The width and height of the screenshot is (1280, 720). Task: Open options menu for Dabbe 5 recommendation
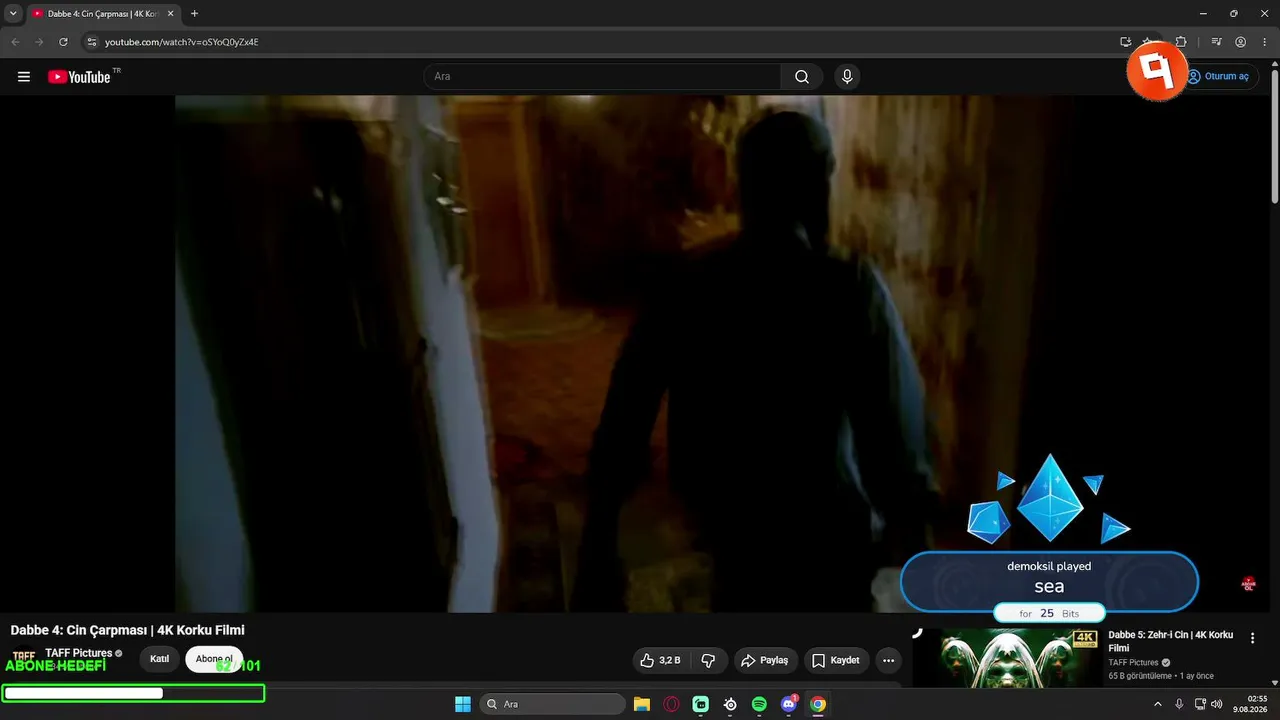point(1252,638)
